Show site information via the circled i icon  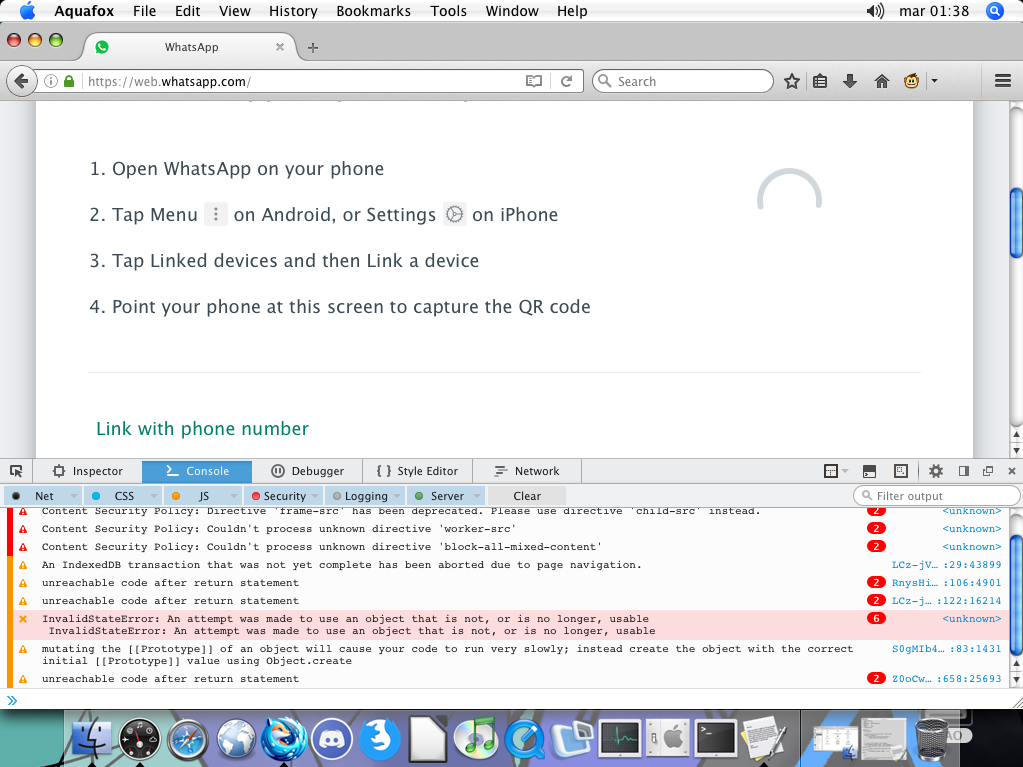(51, 82)
